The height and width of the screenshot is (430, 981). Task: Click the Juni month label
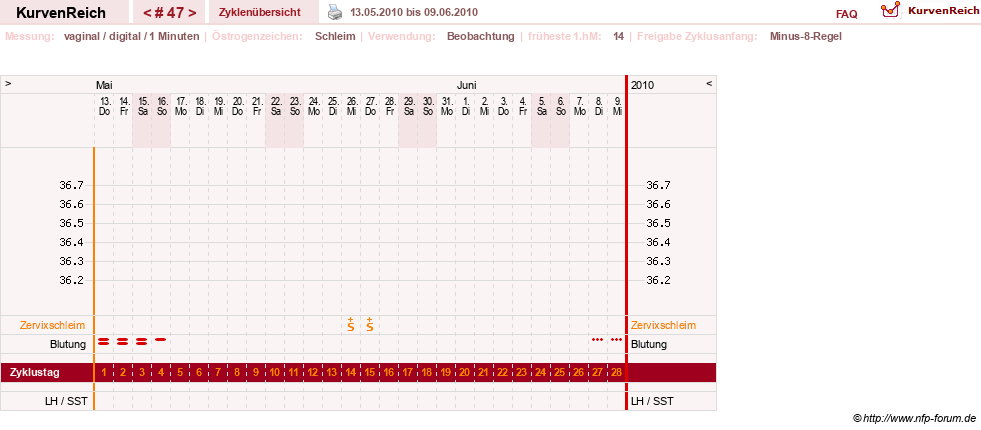[x=467, y=85]
